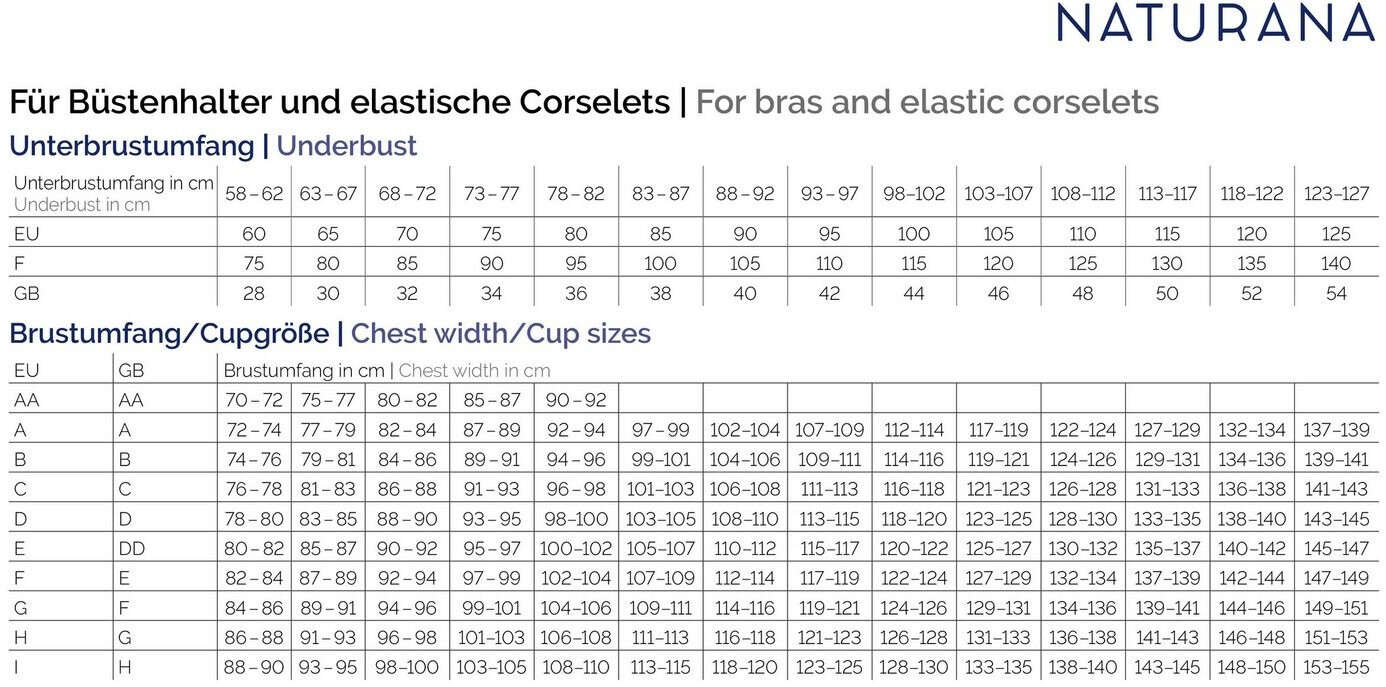This screenshot has width=1386, height=687.
Task: Click GB band size 28 cell
Action: point(254,294)
